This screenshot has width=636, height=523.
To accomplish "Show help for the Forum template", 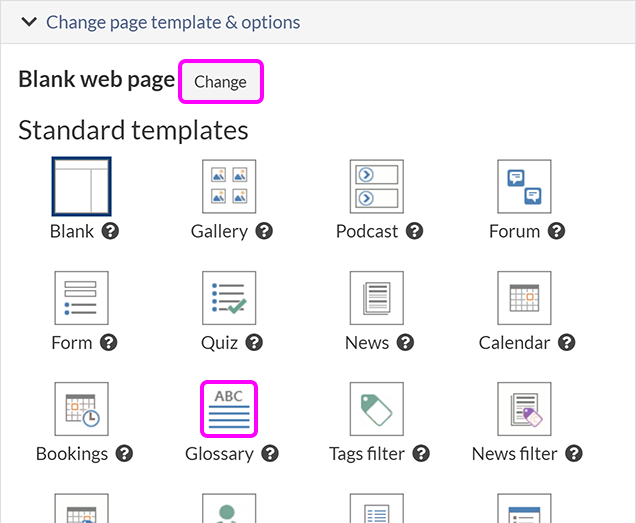I will (x=556, y=231).
